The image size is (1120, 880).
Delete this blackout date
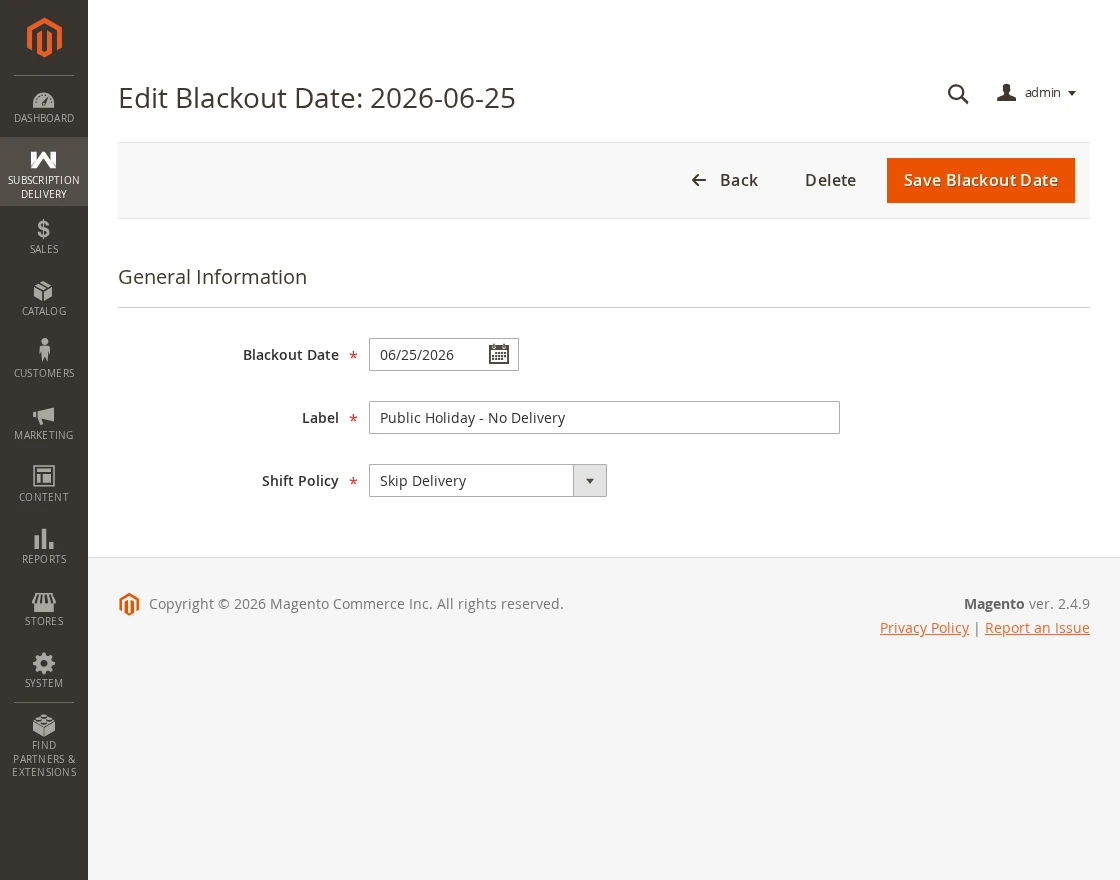pos(830,180)
